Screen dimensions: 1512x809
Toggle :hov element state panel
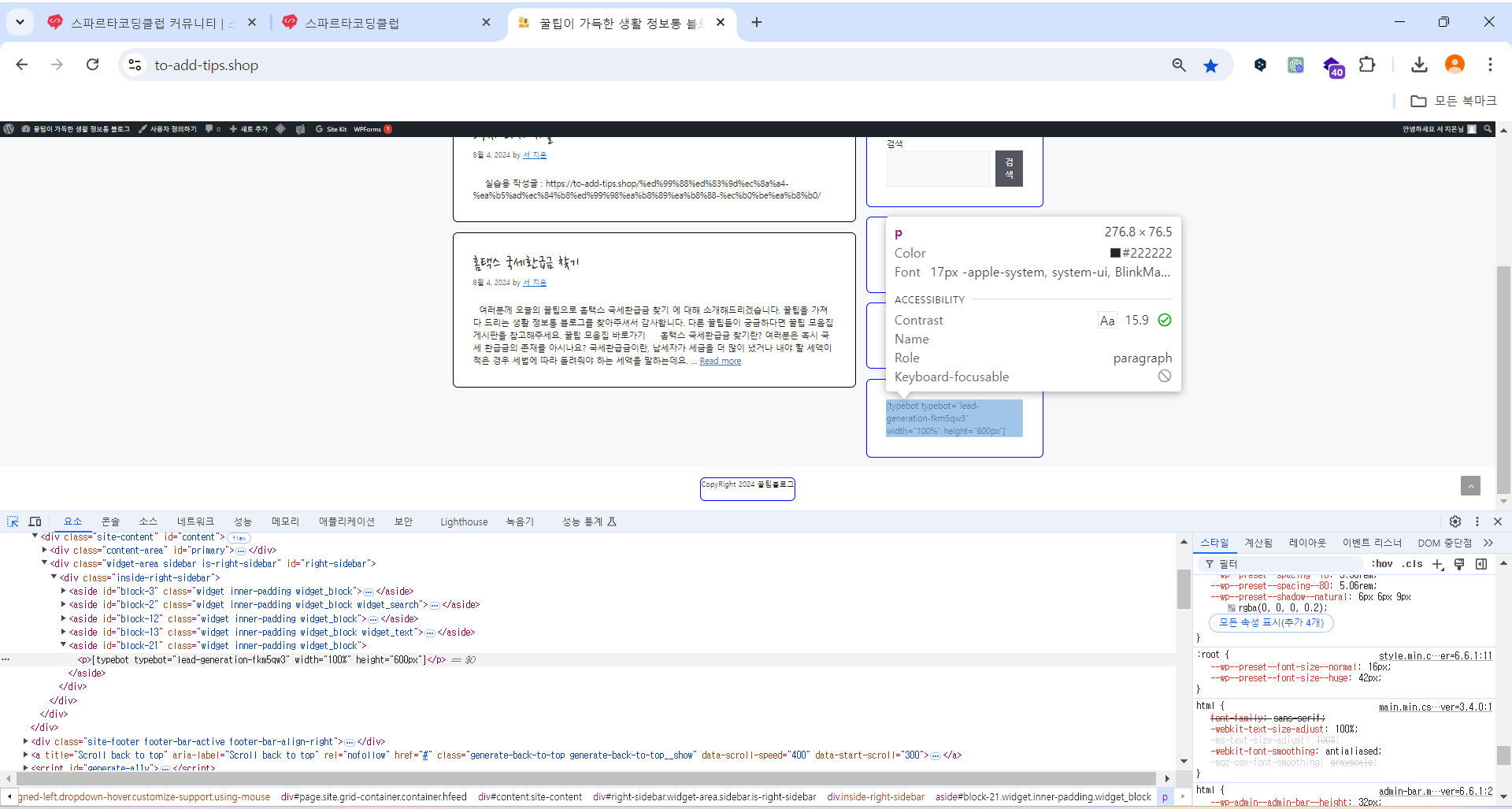tap(1381, 564)
